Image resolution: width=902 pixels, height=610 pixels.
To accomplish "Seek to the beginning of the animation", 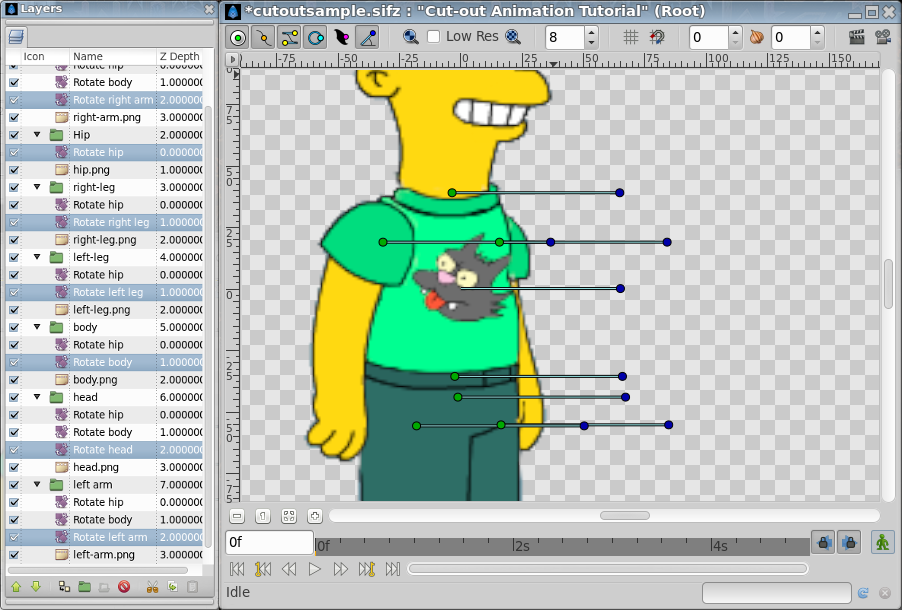I will [236, 569].
